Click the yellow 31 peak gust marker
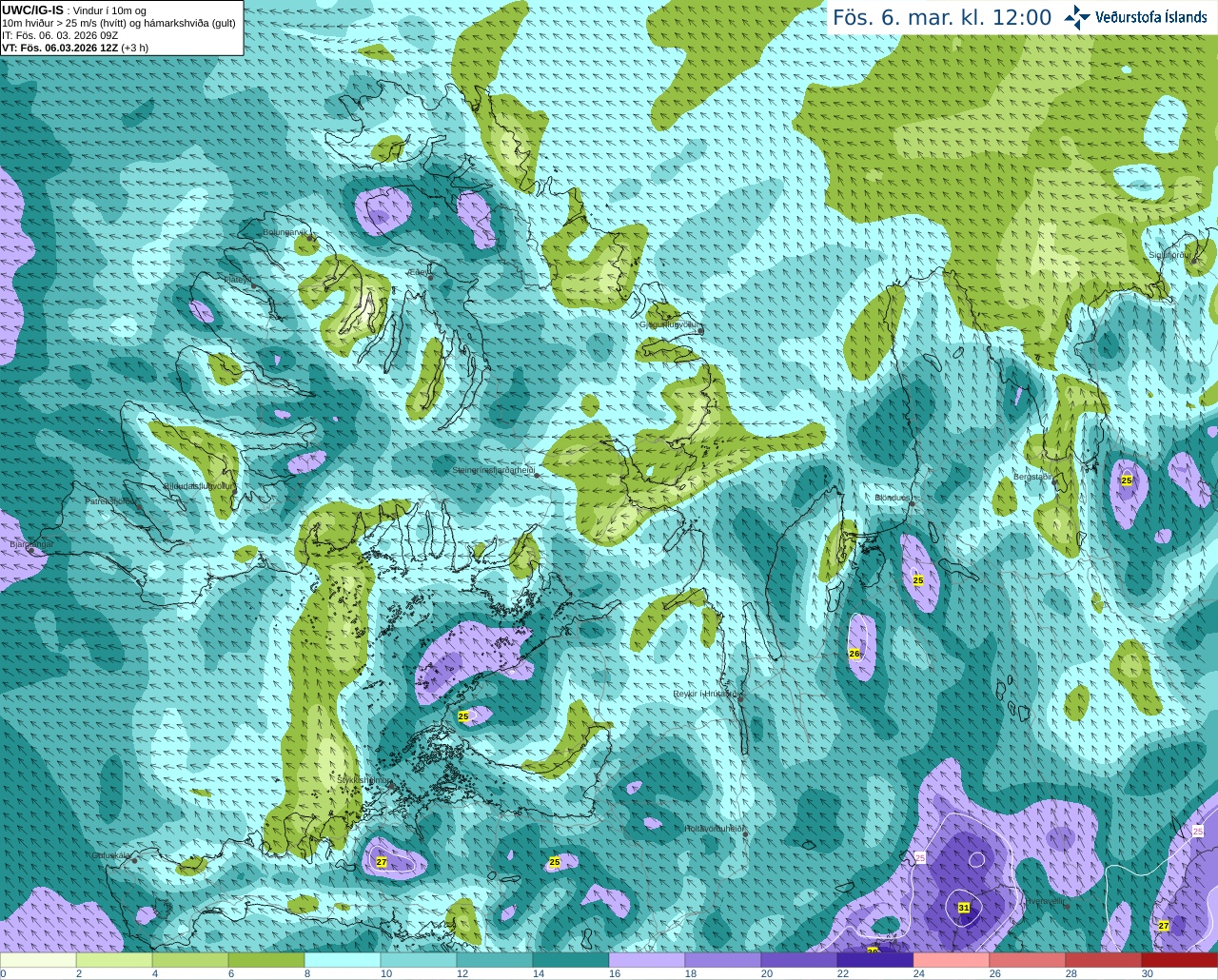The image size is (1218, 980). tap(964, 908)
